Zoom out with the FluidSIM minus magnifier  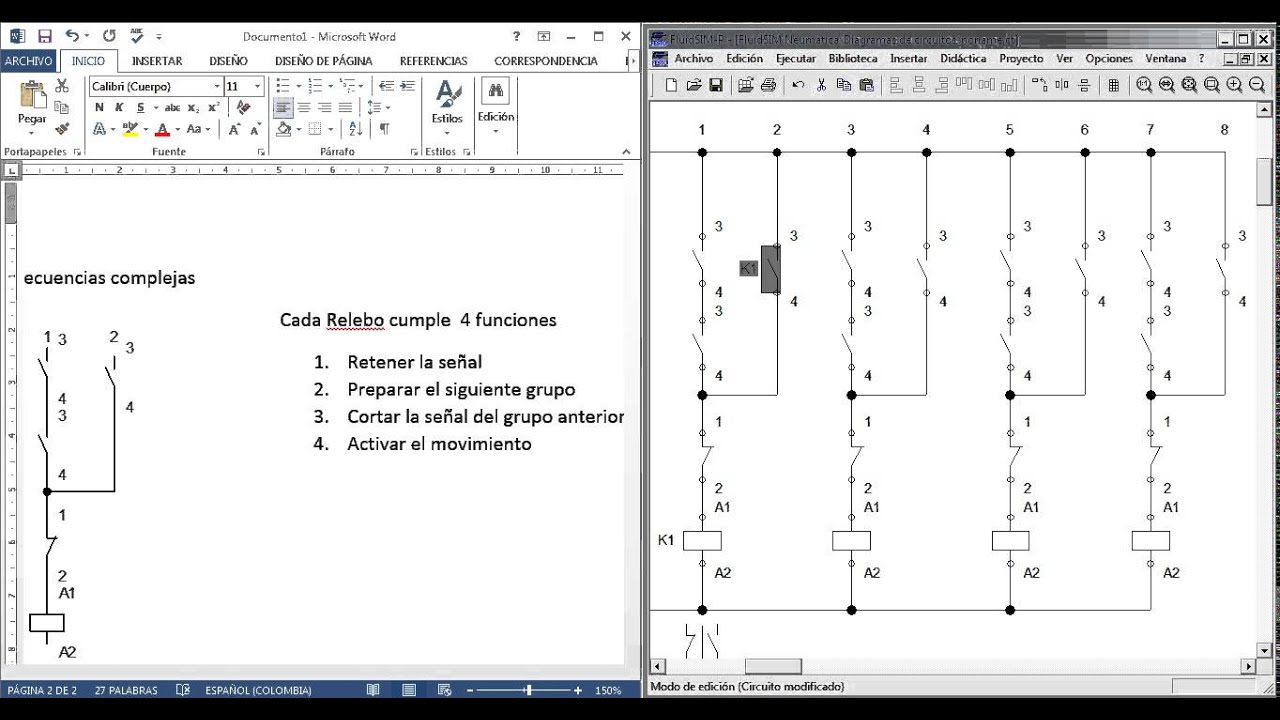pos(1256,85)
